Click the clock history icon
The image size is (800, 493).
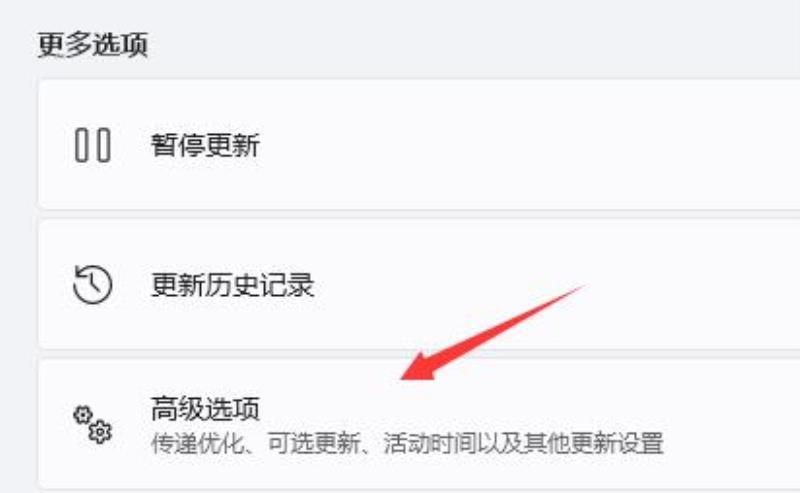(x=92, y=285)
